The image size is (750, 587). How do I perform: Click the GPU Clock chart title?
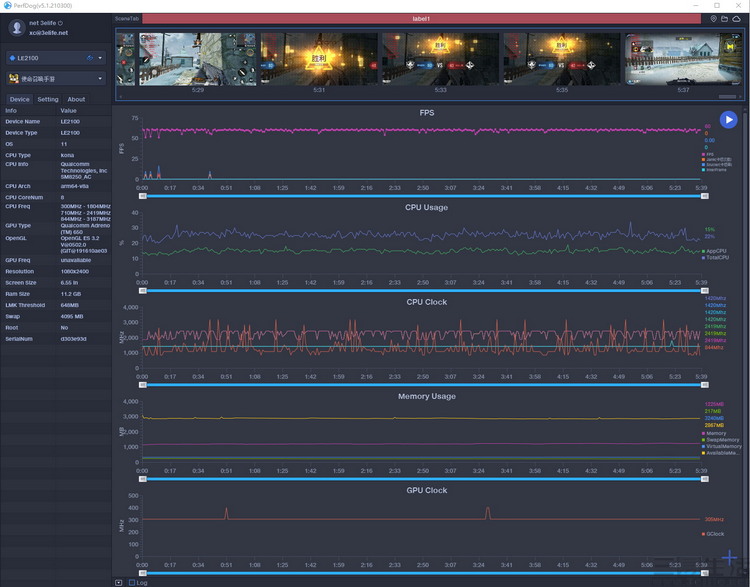427,490
